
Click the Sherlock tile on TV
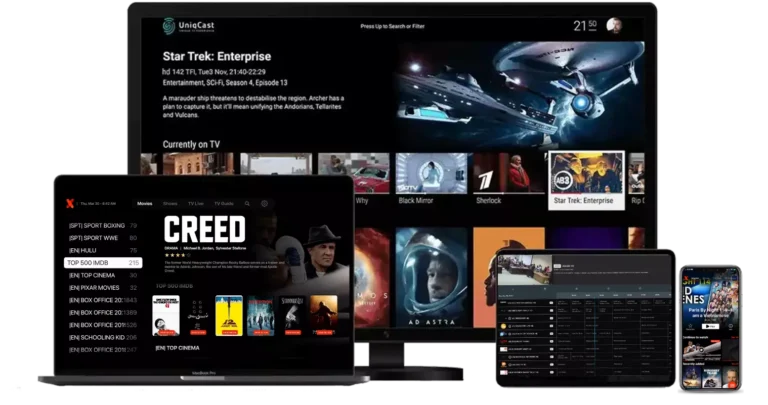[x=508, y=179]
